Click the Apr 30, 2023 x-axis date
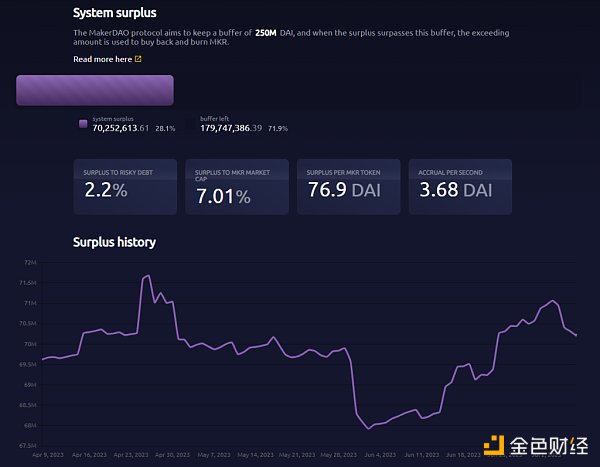The width and height of the screenshot is (600, 467). (x=172, y=455)
